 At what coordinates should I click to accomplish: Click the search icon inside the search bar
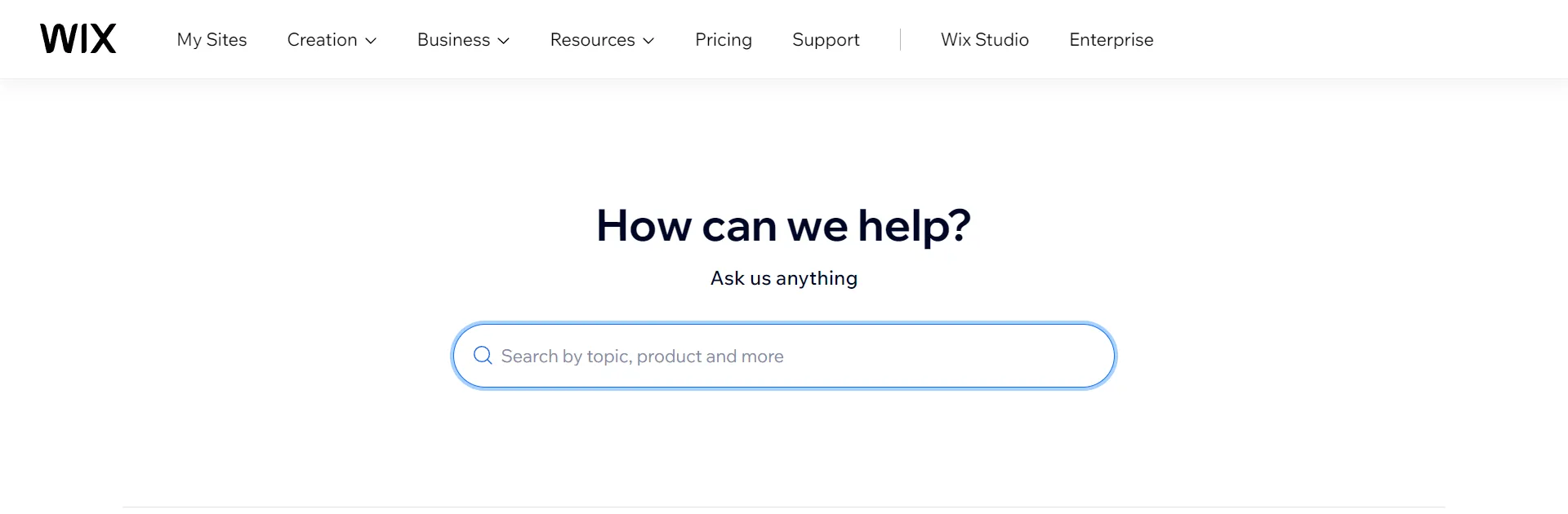482,356
